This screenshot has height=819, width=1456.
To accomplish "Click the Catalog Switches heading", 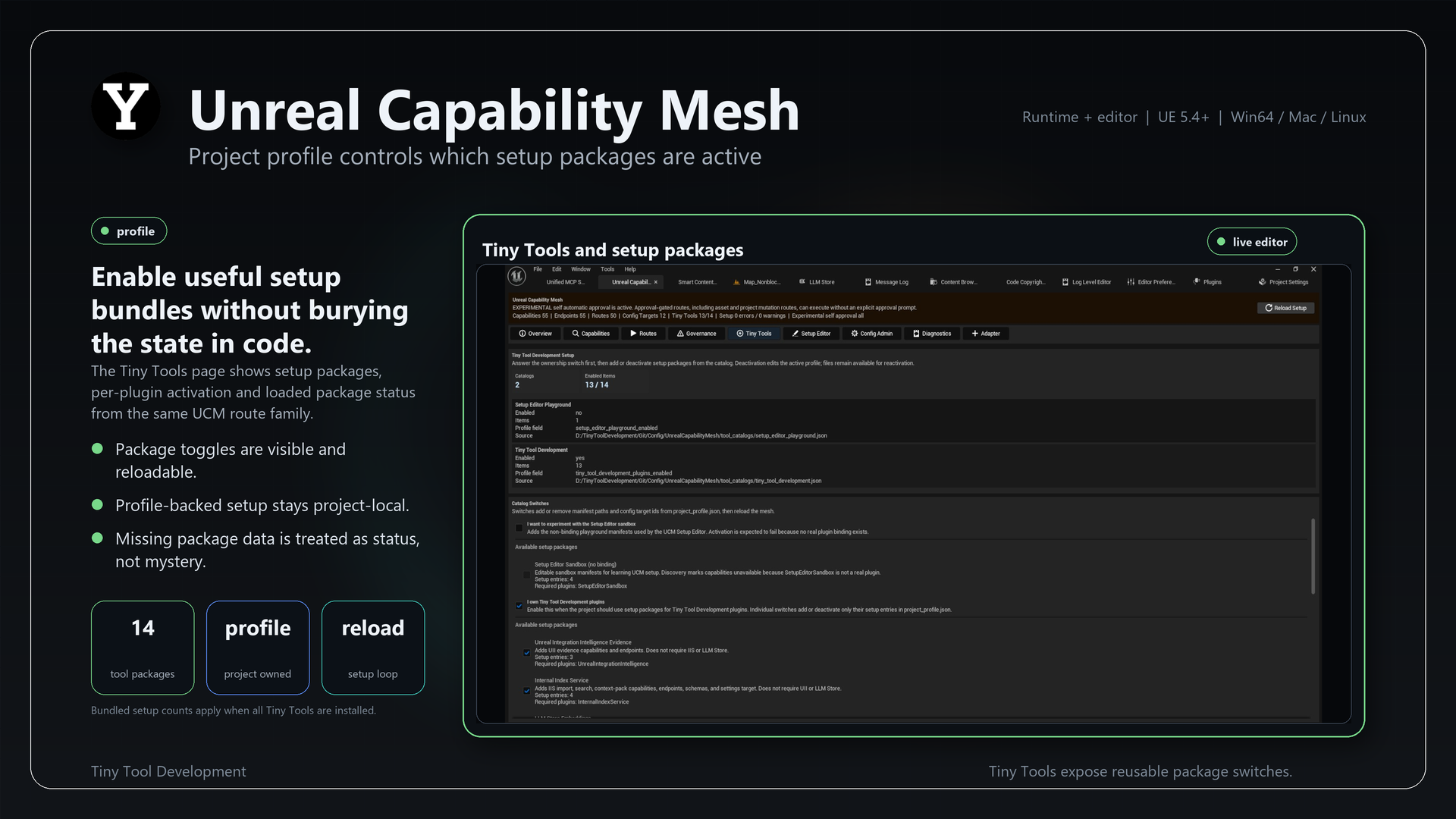I will (x=530, y=504).
